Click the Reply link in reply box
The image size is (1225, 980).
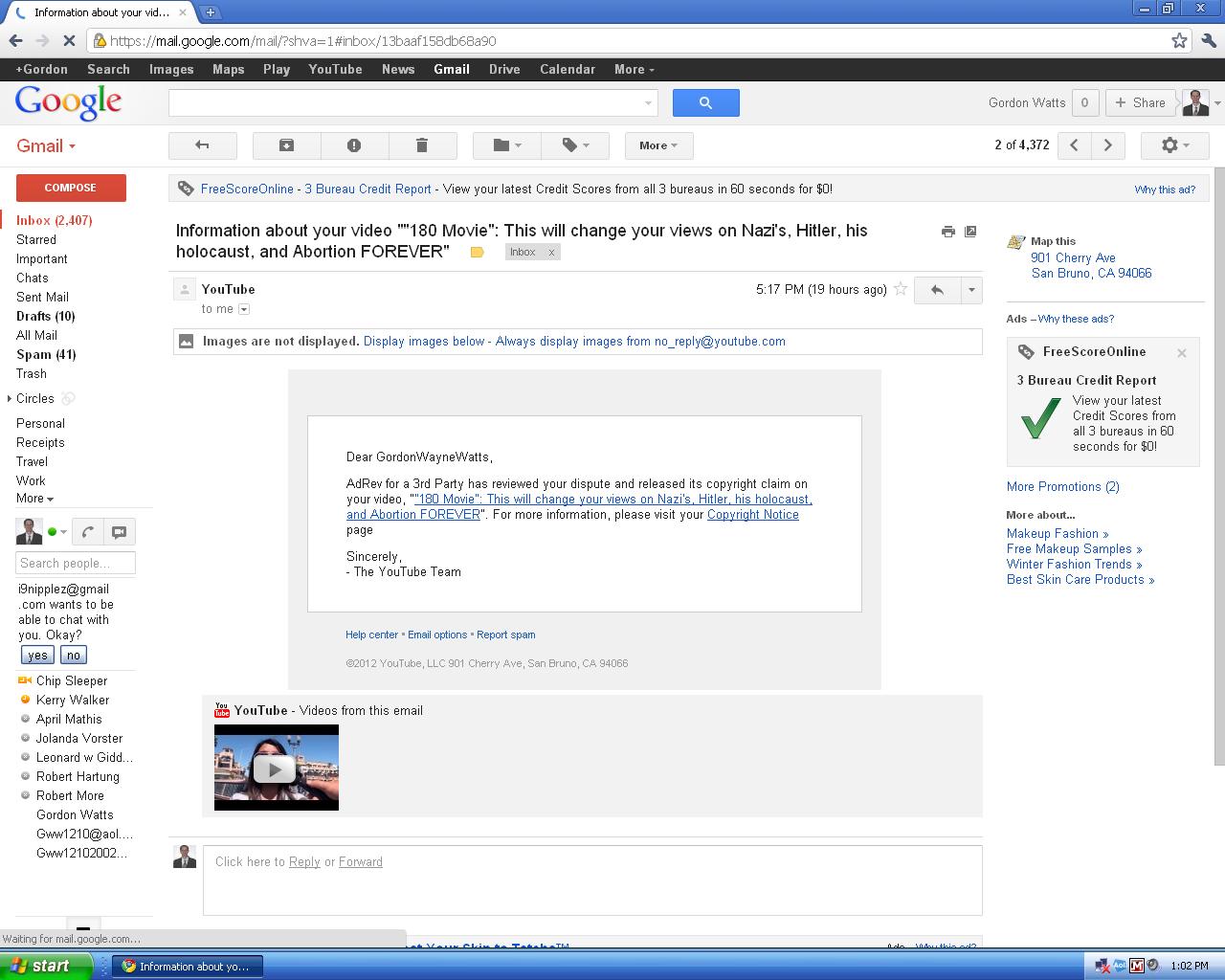point(304,861)
